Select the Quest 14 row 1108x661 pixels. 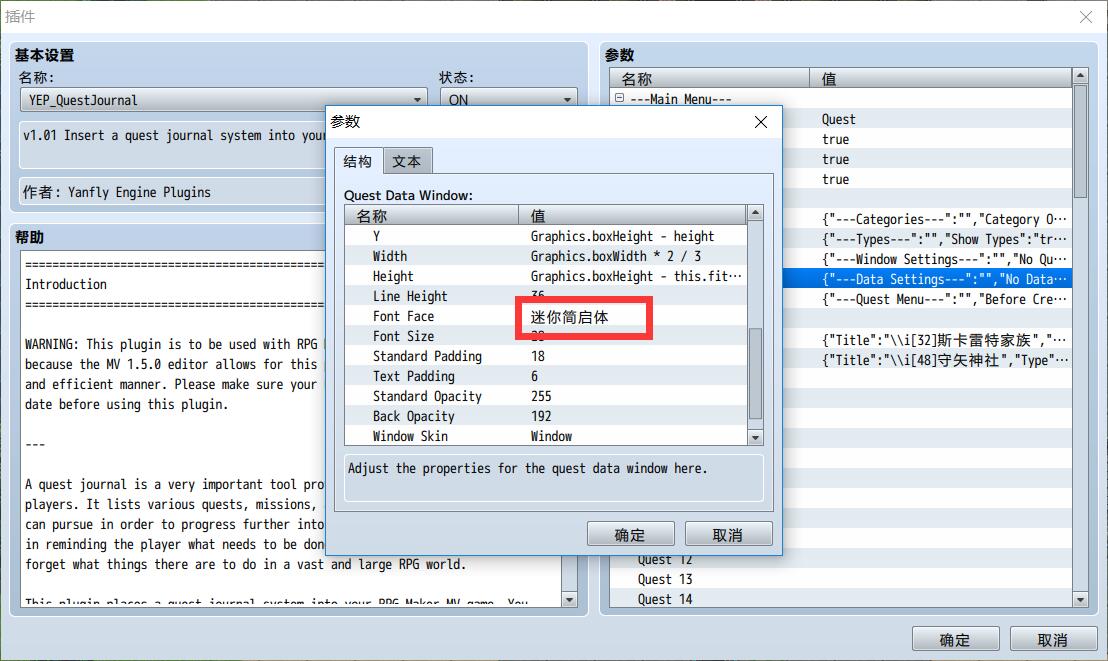pyautogui.click(x=841, y=599)
